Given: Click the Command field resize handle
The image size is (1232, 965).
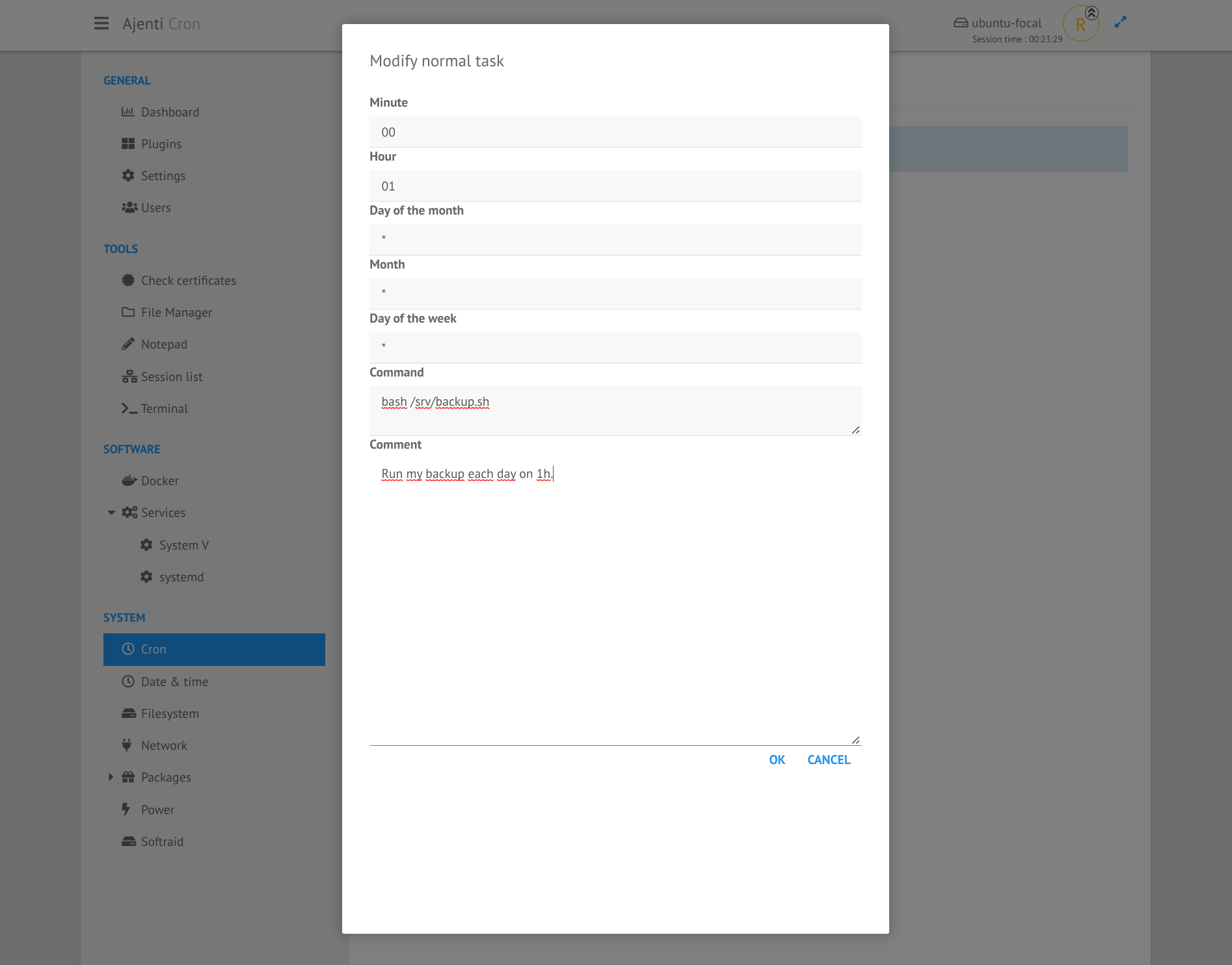Looking at the screenshot, I should tap(855, 430).
